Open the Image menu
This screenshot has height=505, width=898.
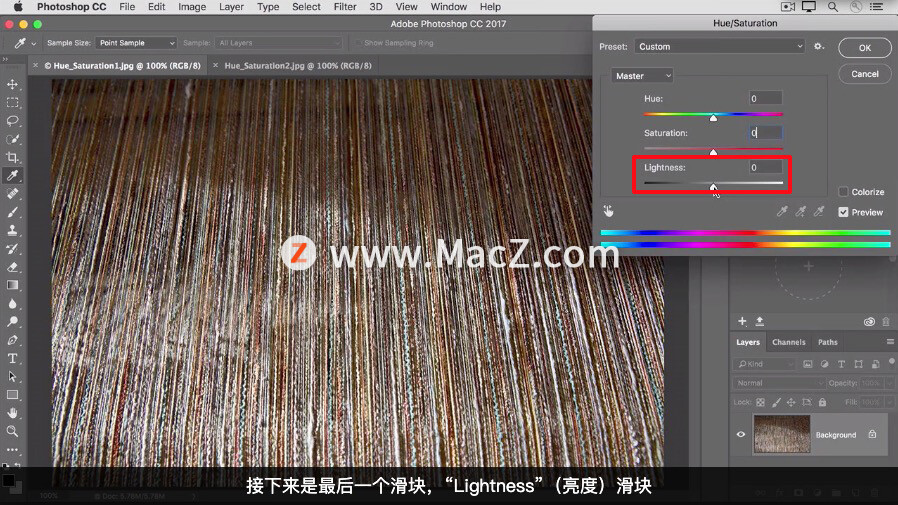[x=192, y=7]
